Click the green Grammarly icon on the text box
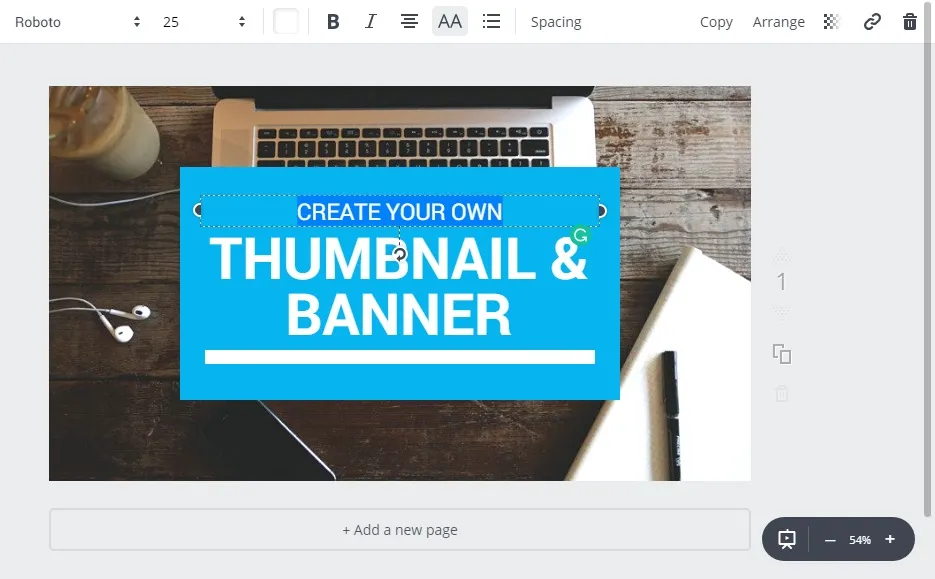 pos(580,236)
